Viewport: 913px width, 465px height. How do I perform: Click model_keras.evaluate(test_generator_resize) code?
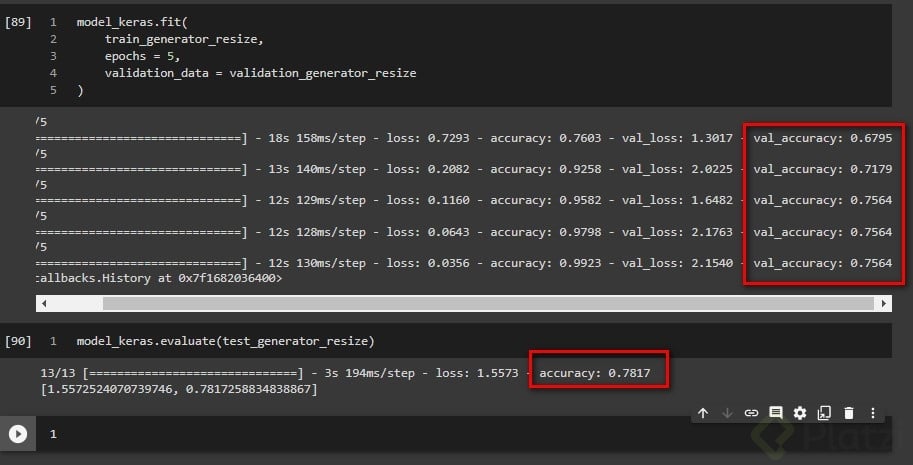click(225, 341)
